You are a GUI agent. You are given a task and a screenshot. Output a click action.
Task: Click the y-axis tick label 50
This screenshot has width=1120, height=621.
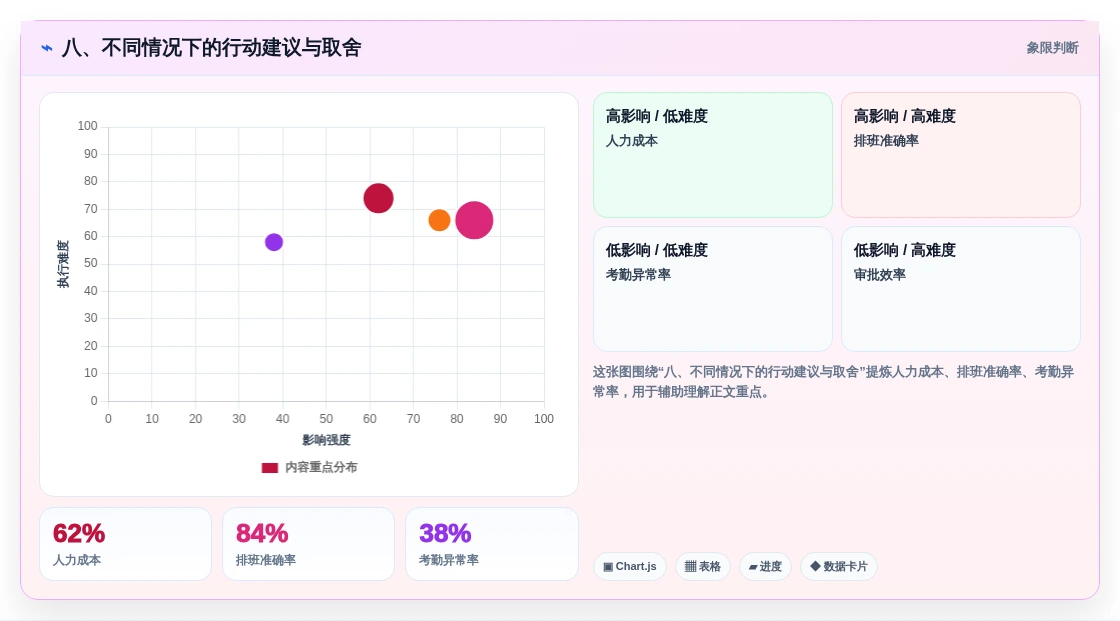tap(91, 263)
